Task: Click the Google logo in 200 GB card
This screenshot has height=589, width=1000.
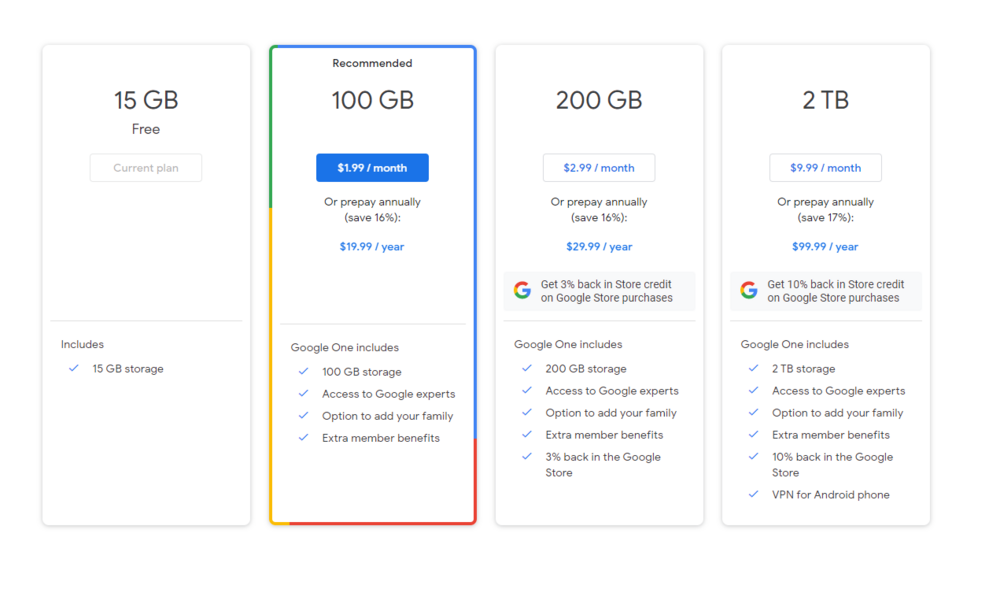Action: tap(522, 291)
